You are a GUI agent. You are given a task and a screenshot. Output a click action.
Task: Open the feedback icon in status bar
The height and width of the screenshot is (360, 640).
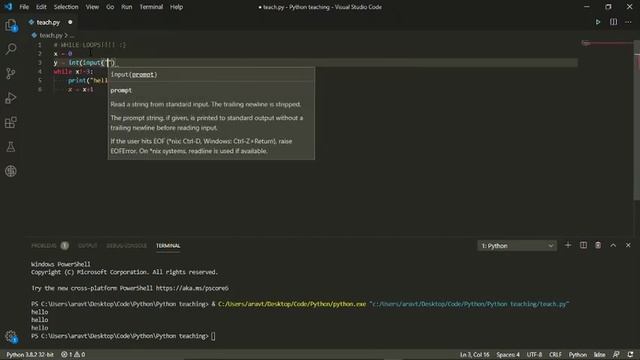tap(616, 354)
